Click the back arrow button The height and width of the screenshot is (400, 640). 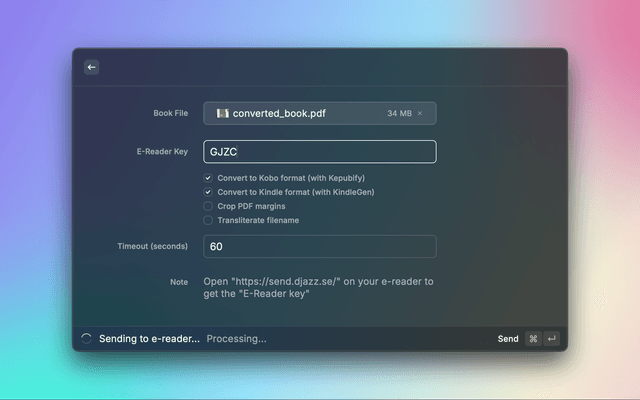coord(91,67)
